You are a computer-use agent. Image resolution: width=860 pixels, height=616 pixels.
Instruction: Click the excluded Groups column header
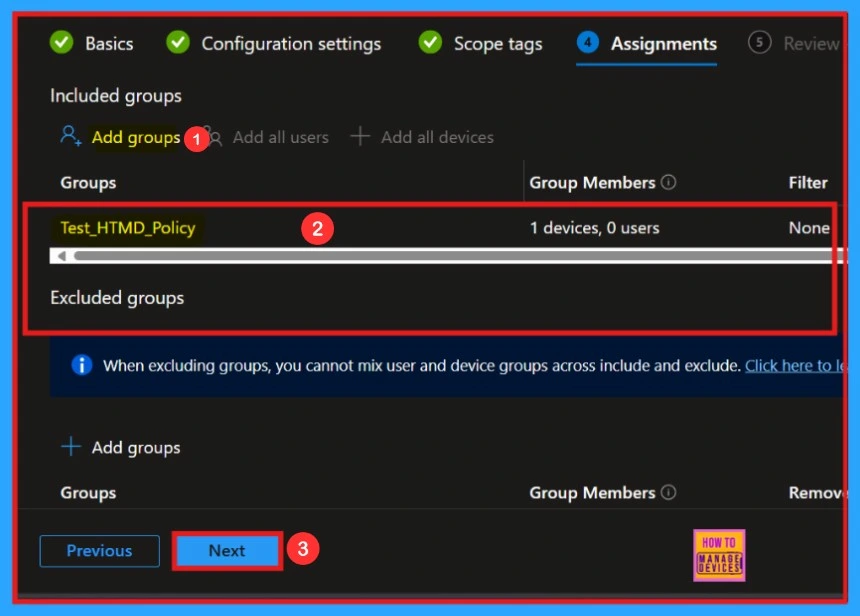point(88,493)
